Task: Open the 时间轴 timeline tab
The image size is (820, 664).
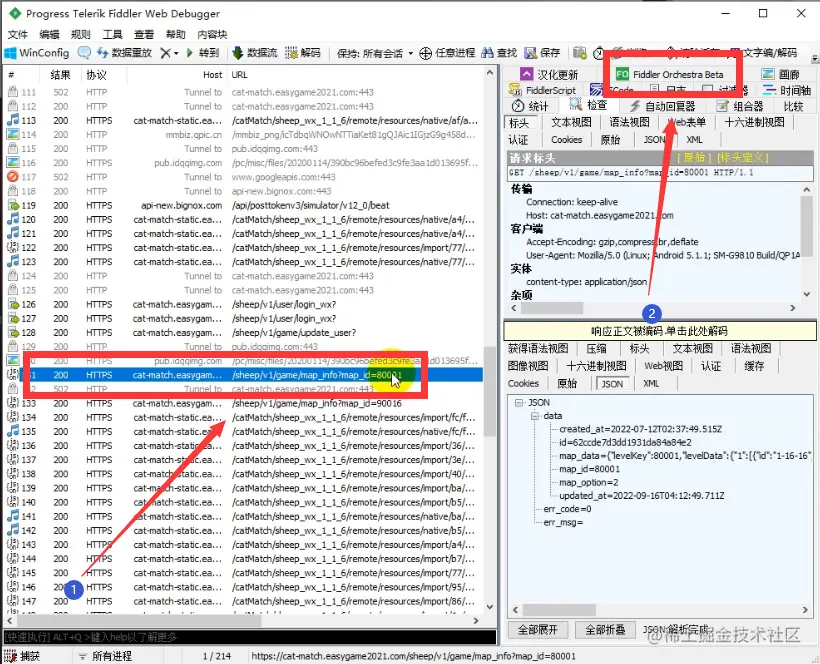Action: click(787, 90)
